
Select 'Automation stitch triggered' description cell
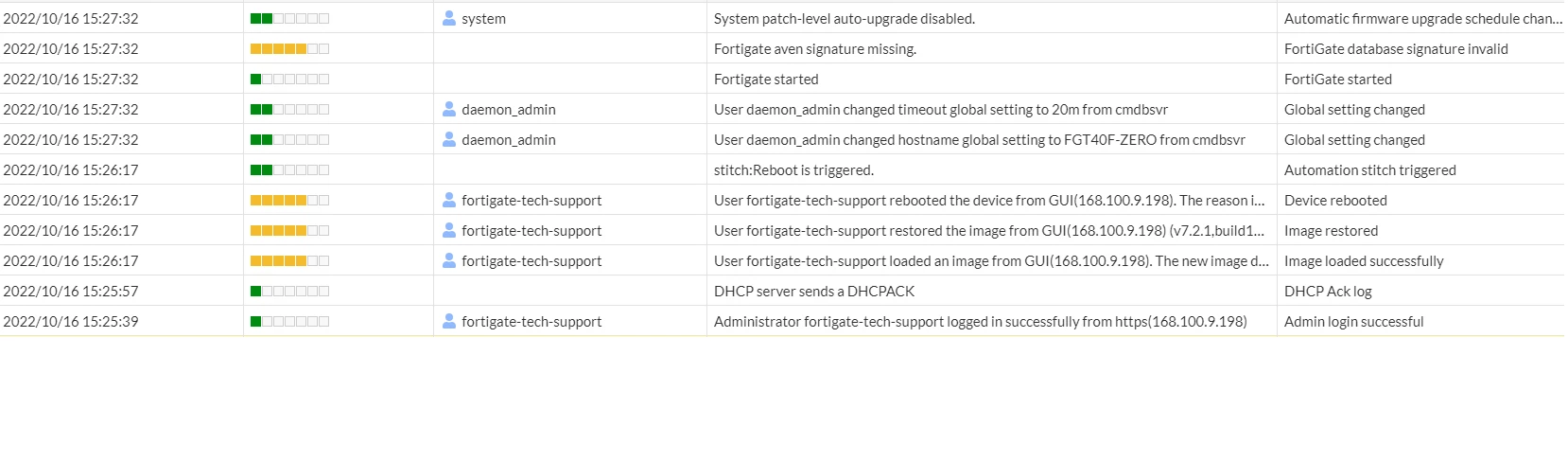click(1370, 169)
